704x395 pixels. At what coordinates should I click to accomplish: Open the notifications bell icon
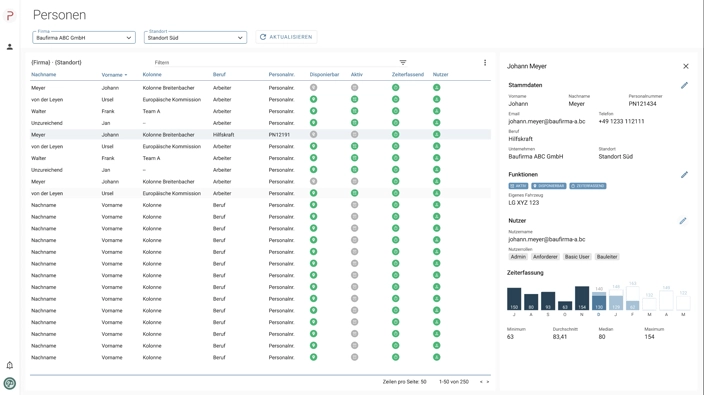[x=9, y=365]
